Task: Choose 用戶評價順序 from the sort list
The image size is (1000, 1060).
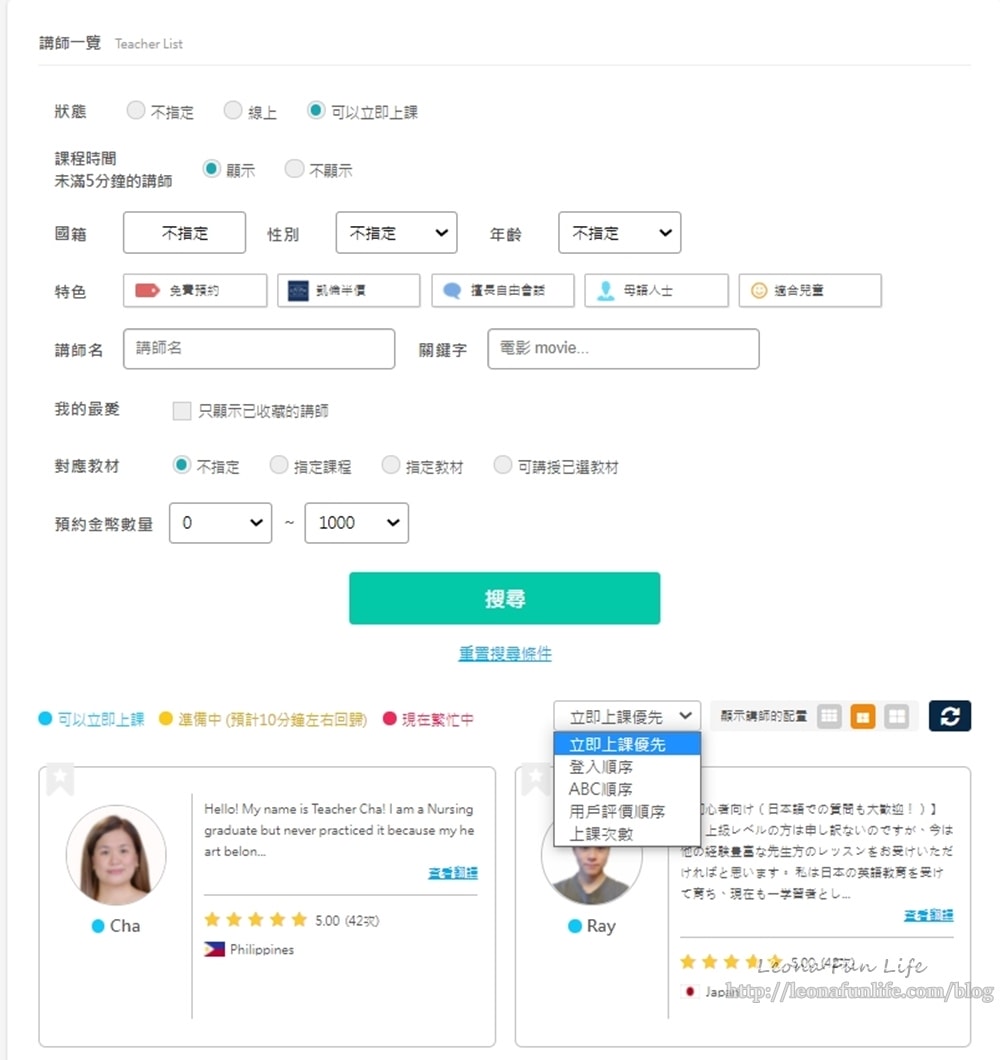Action: click(617, 811)
